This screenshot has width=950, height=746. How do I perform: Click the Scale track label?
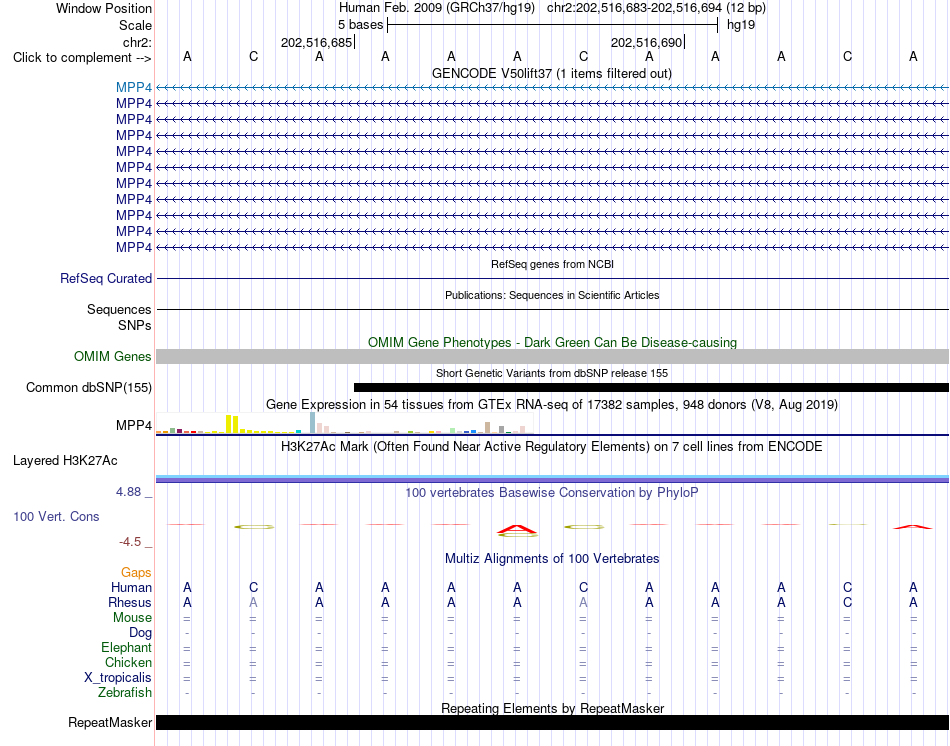click(135, 25)
